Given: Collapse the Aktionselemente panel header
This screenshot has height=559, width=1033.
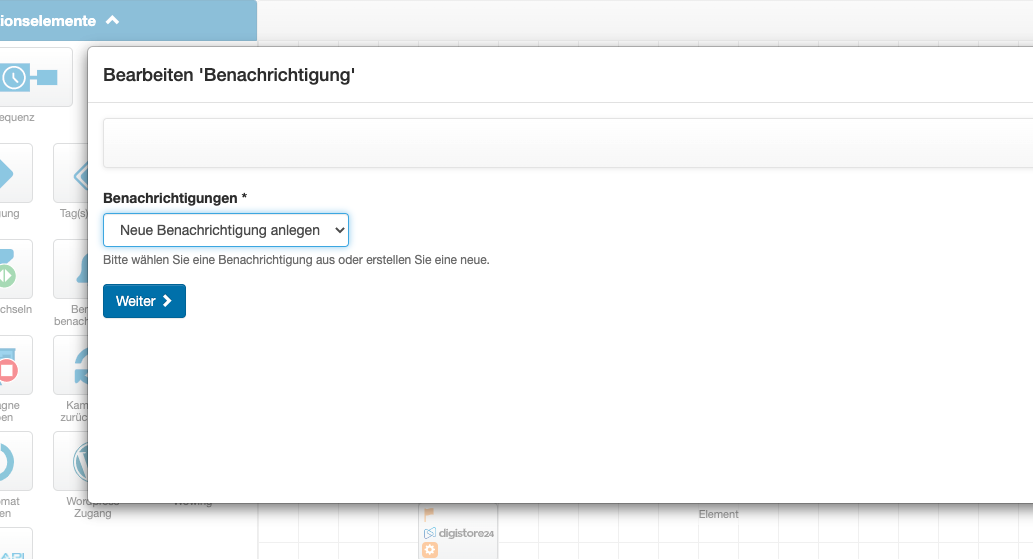Looking at the screenshot, I should 112,20.
